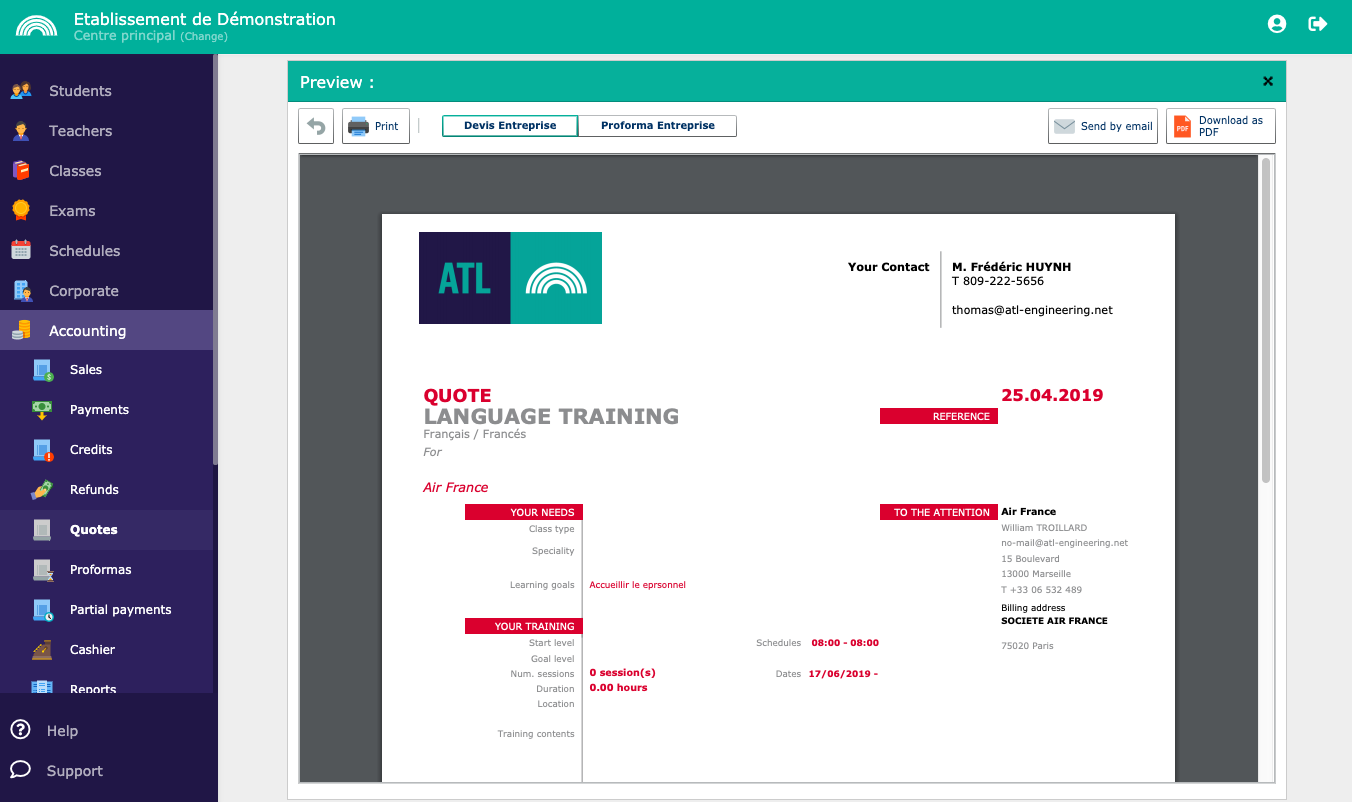Screen dimensions: 1352x802
Task: Switch to the Proforma Entreprise tab
Action: [x=658, y=126]
